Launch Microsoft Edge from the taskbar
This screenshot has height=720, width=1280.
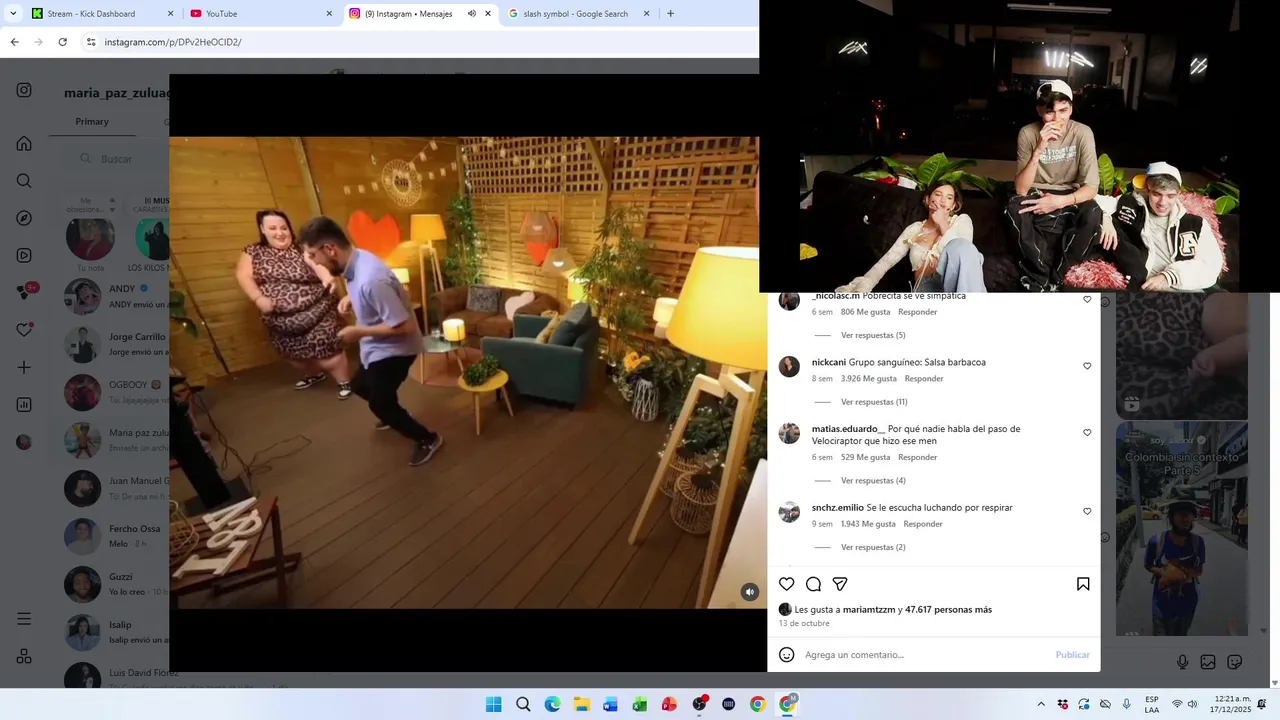pos(552,705)
